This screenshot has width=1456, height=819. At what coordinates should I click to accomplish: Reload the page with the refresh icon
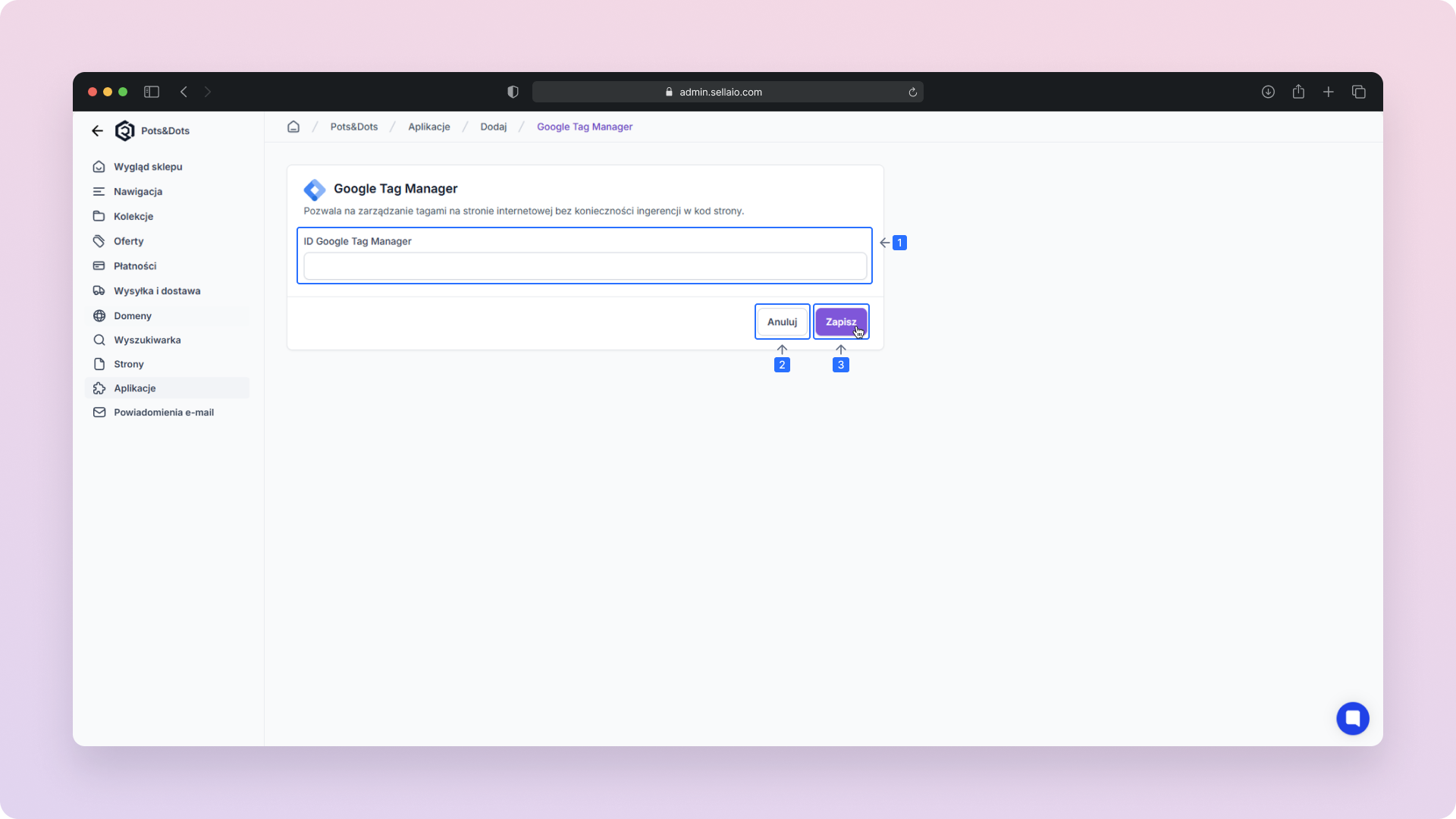tap(913, 93)
